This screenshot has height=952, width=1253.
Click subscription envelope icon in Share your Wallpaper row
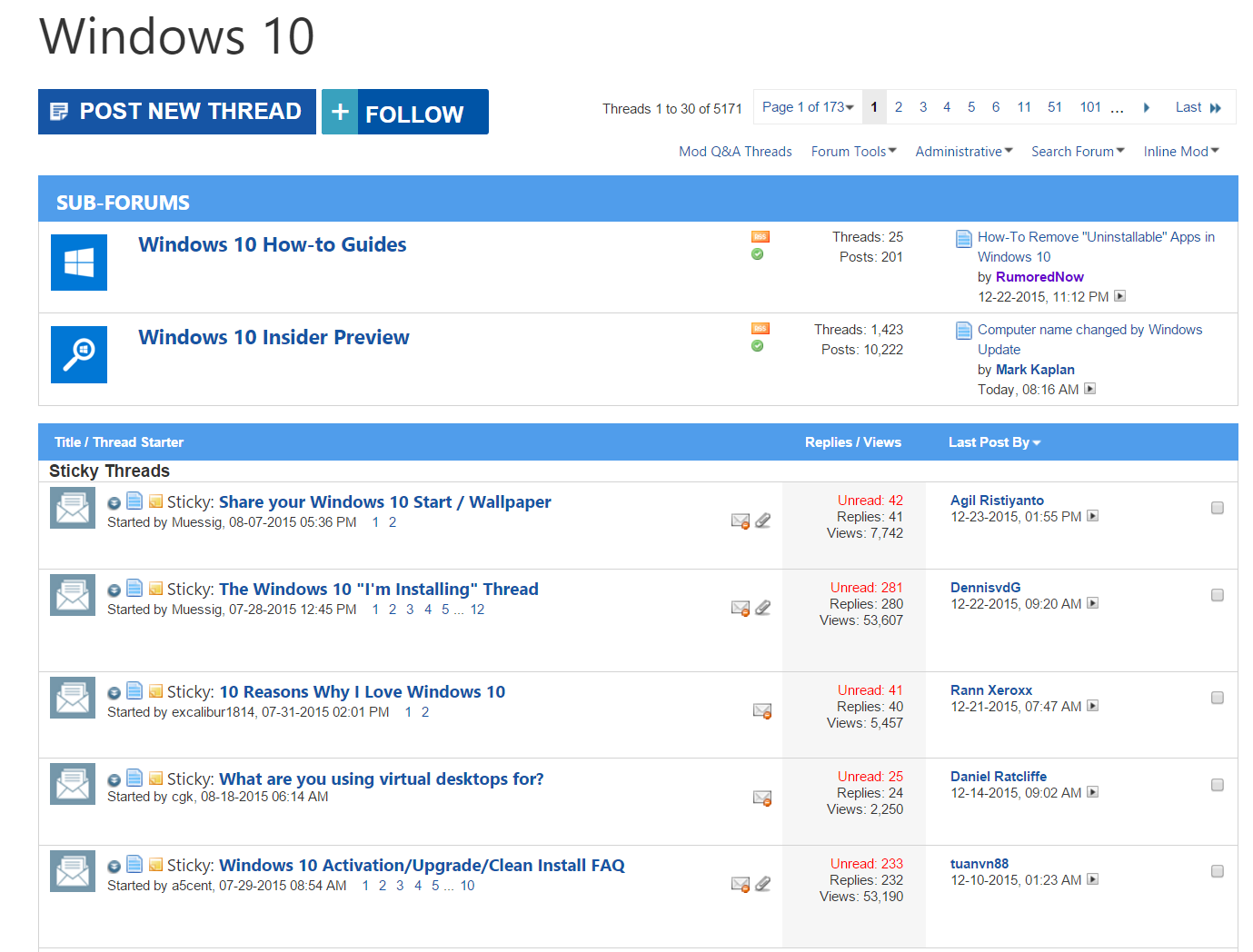741,521
